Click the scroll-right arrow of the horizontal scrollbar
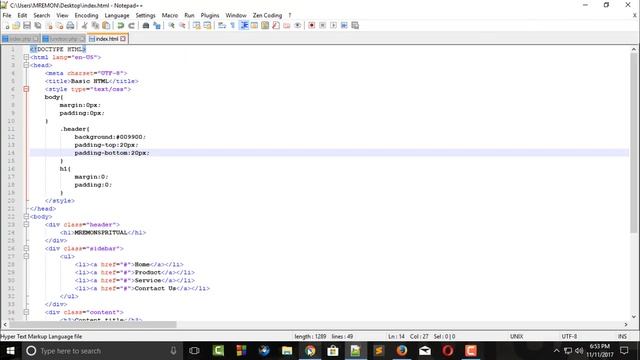 point(626,324)
